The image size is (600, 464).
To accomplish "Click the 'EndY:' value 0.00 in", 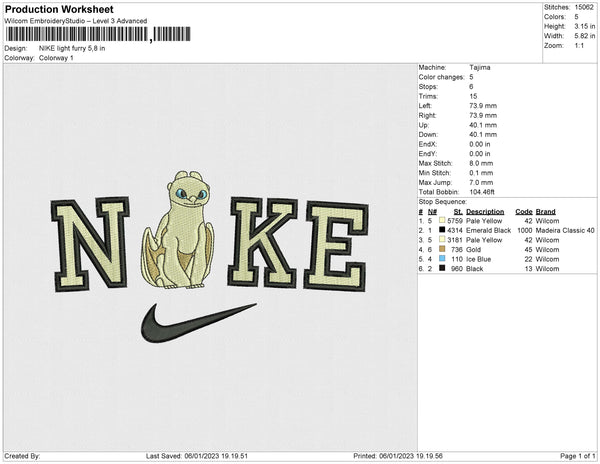I will tap(480, 154).
